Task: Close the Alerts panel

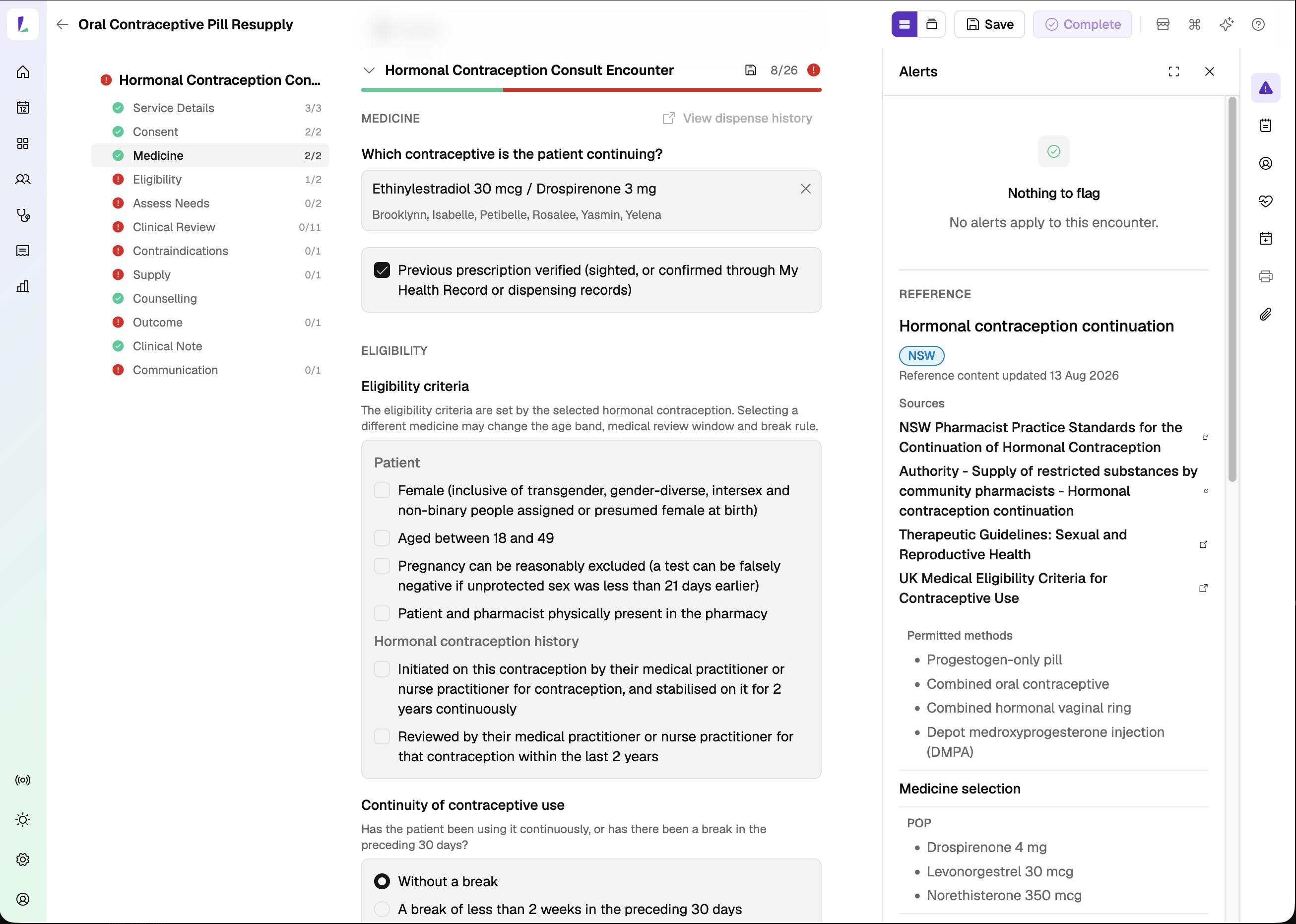Action: pyautogui.click(x=1210, y=71)
